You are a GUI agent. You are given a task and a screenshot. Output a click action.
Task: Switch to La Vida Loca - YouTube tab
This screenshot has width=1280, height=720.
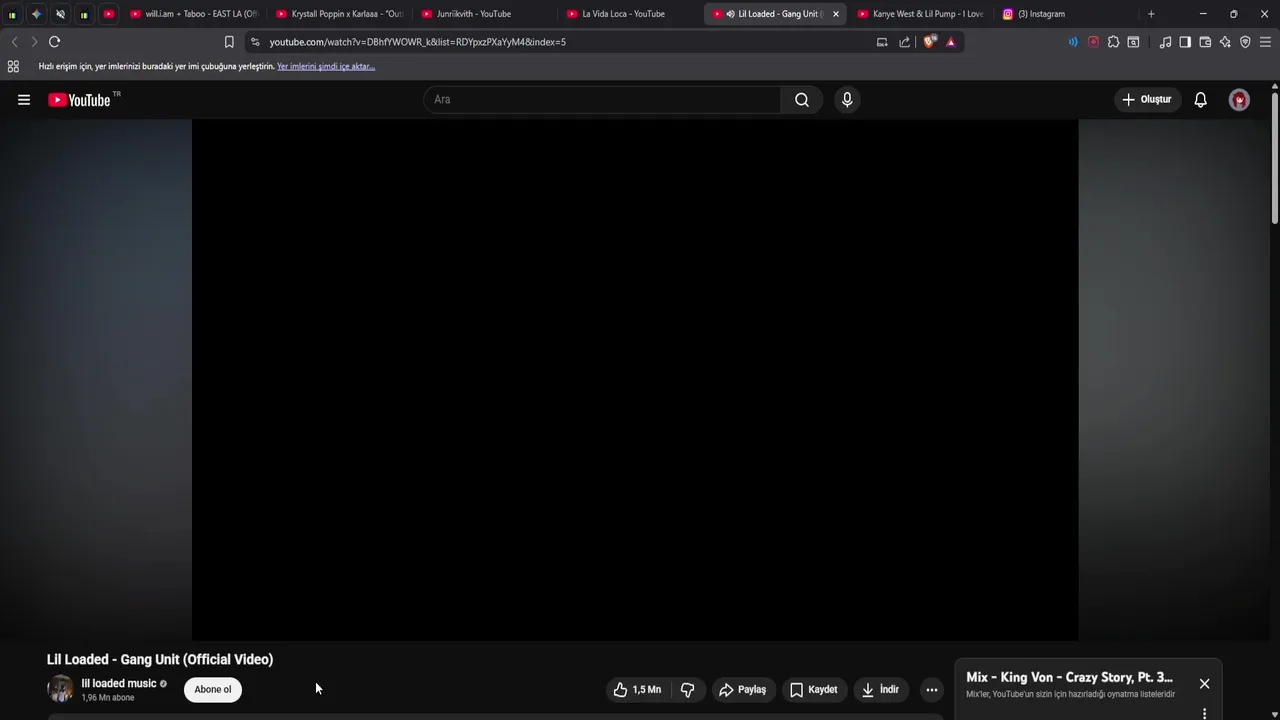tap(629, 14)
